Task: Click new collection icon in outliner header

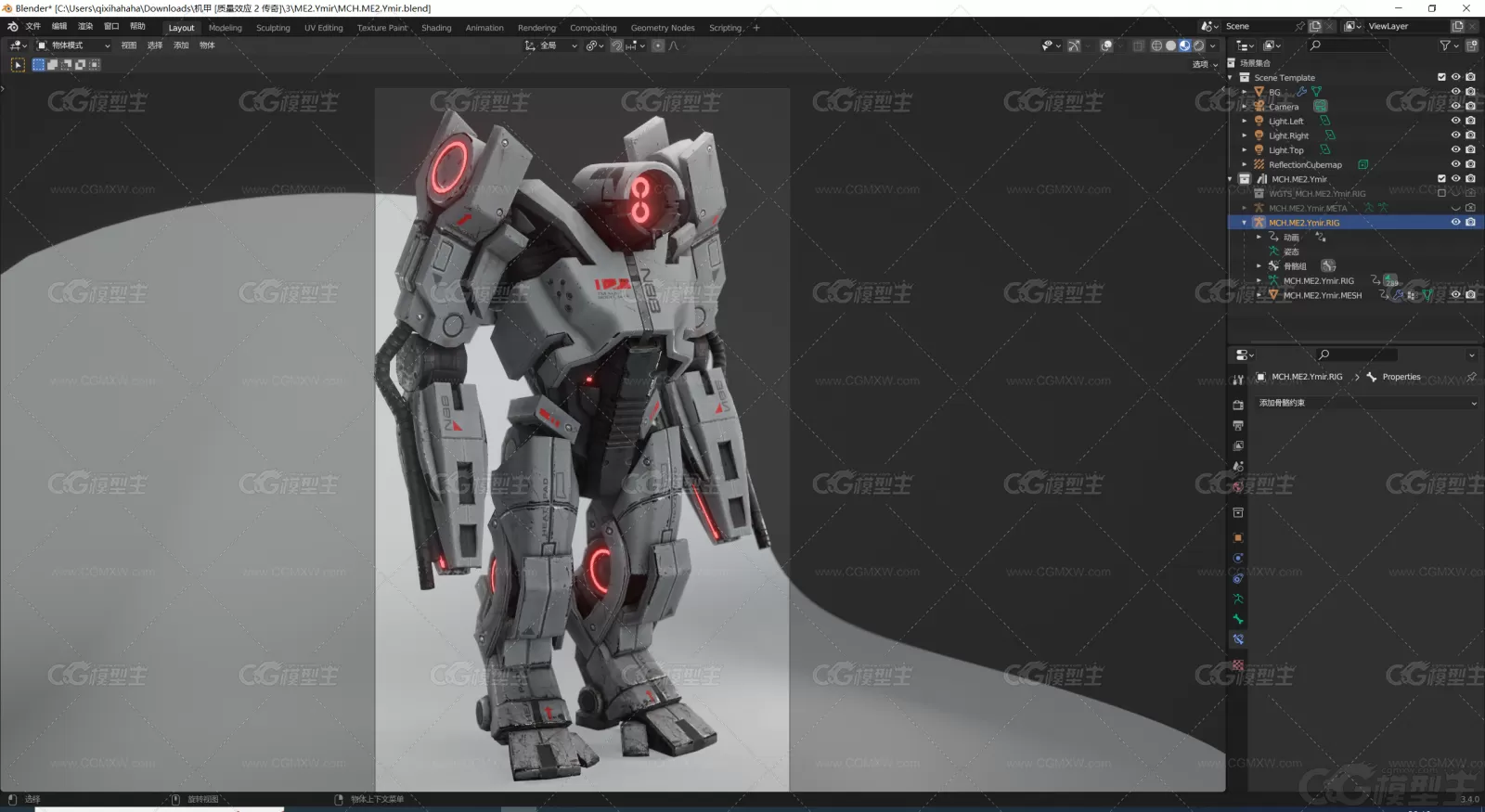Action: click(1472, 45)
